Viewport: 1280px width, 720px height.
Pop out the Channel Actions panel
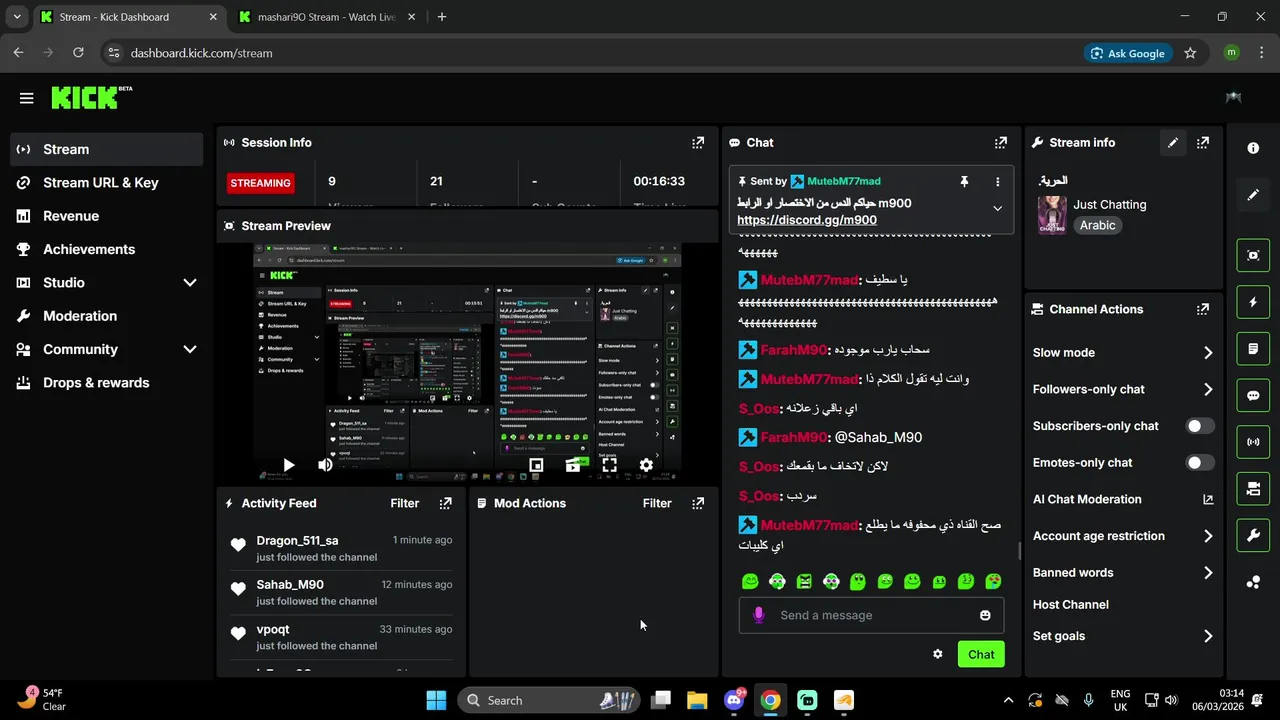click(1203, 310)
